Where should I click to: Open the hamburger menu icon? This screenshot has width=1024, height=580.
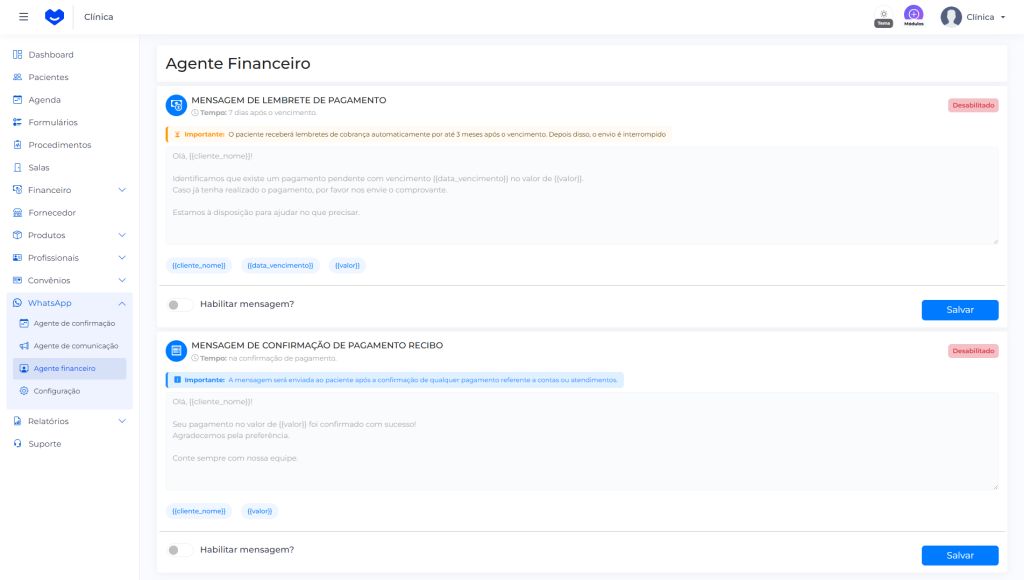(x=24, y=17)
